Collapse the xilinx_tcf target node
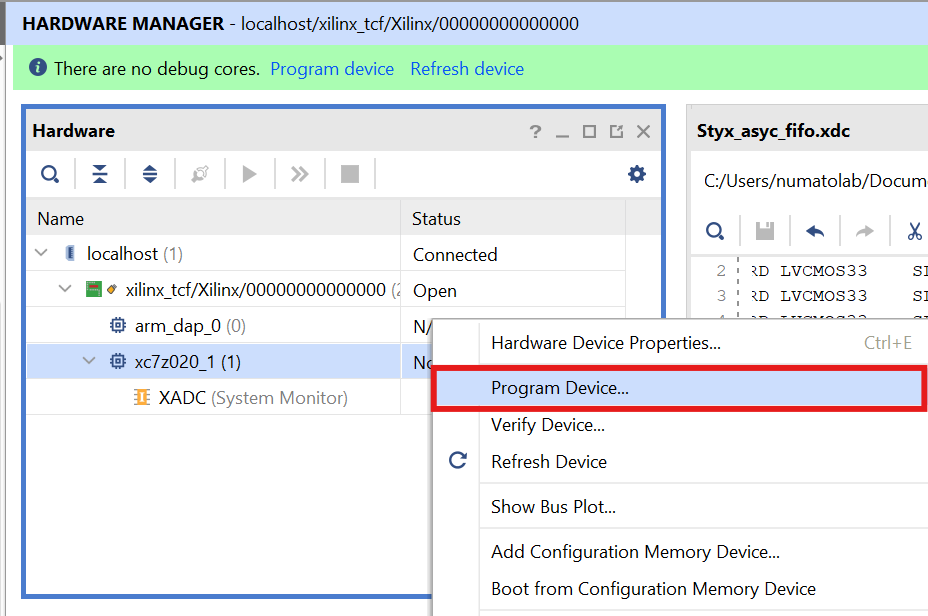Screen dimensions: 928x616 (x=65, y=290)
